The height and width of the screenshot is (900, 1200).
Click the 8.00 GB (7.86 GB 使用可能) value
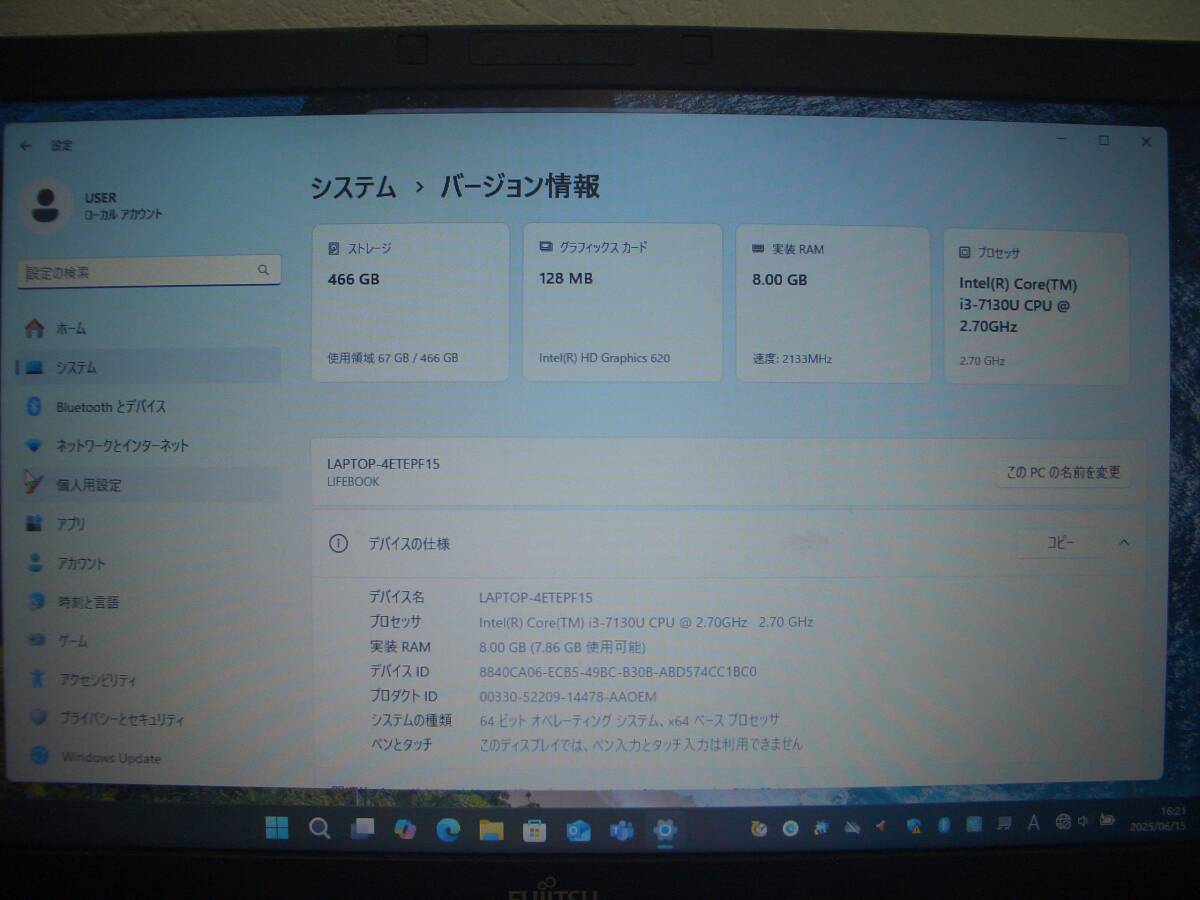[562, 647]
